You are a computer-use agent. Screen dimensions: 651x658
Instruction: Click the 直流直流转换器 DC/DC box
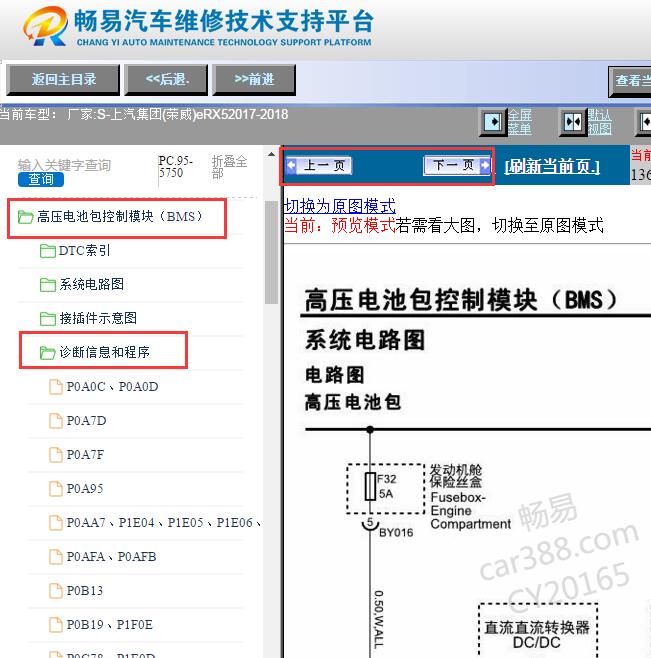click(538, 631)
